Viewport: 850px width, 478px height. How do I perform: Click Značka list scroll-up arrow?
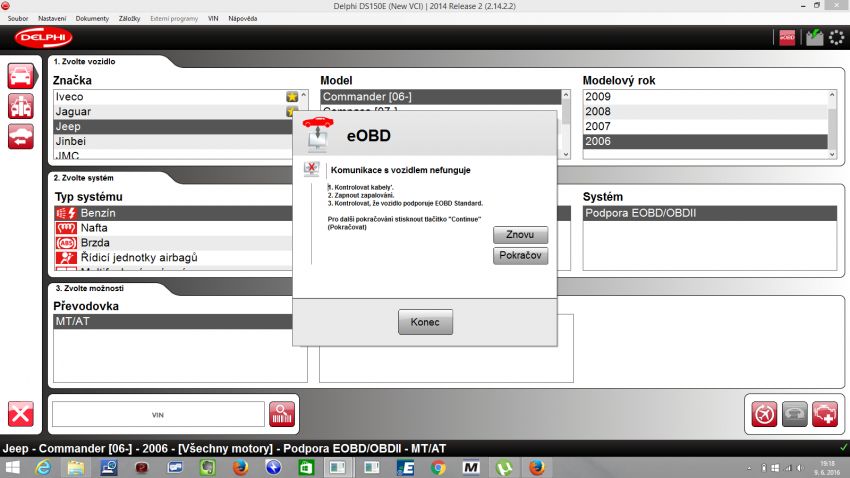(x=304, y=95)
